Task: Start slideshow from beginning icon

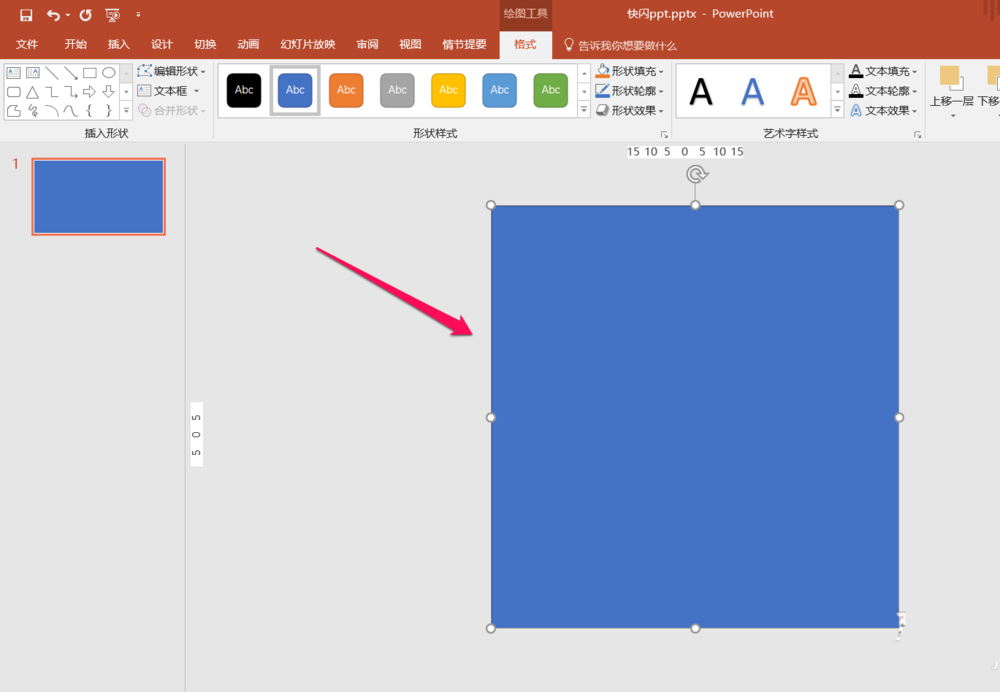Action: coord(112,15)
